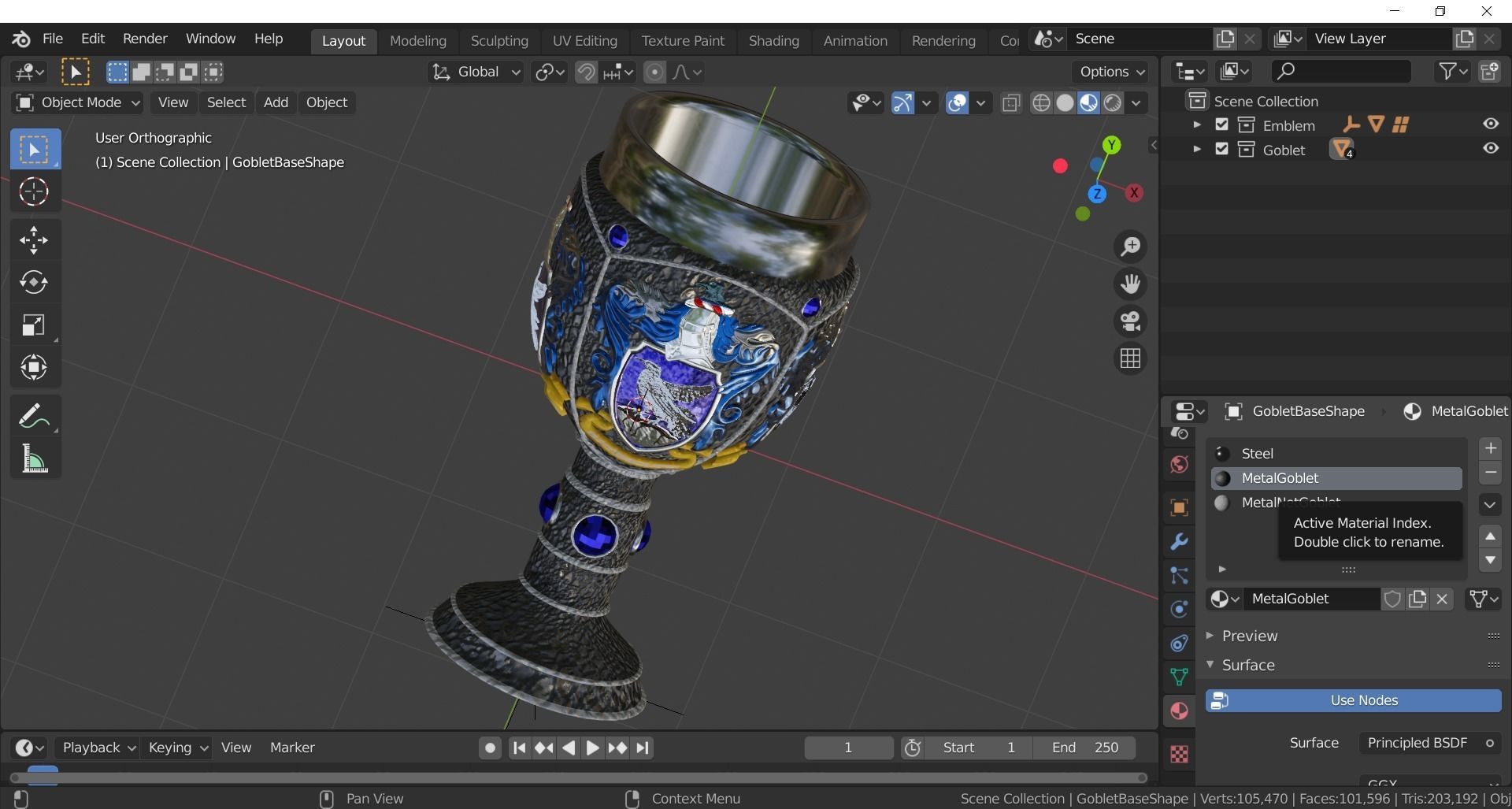
Task: Open the Object Mode dropdown
Action: coord(77,102)
